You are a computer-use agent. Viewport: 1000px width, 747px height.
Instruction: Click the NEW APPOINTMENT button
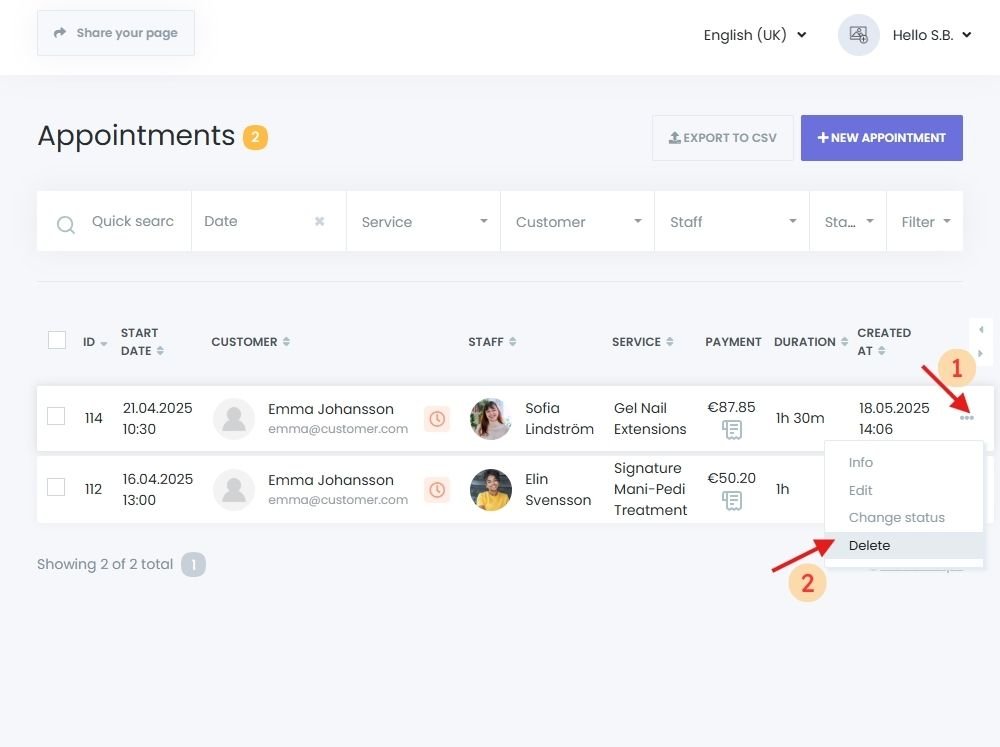click(x=881, y=138)
